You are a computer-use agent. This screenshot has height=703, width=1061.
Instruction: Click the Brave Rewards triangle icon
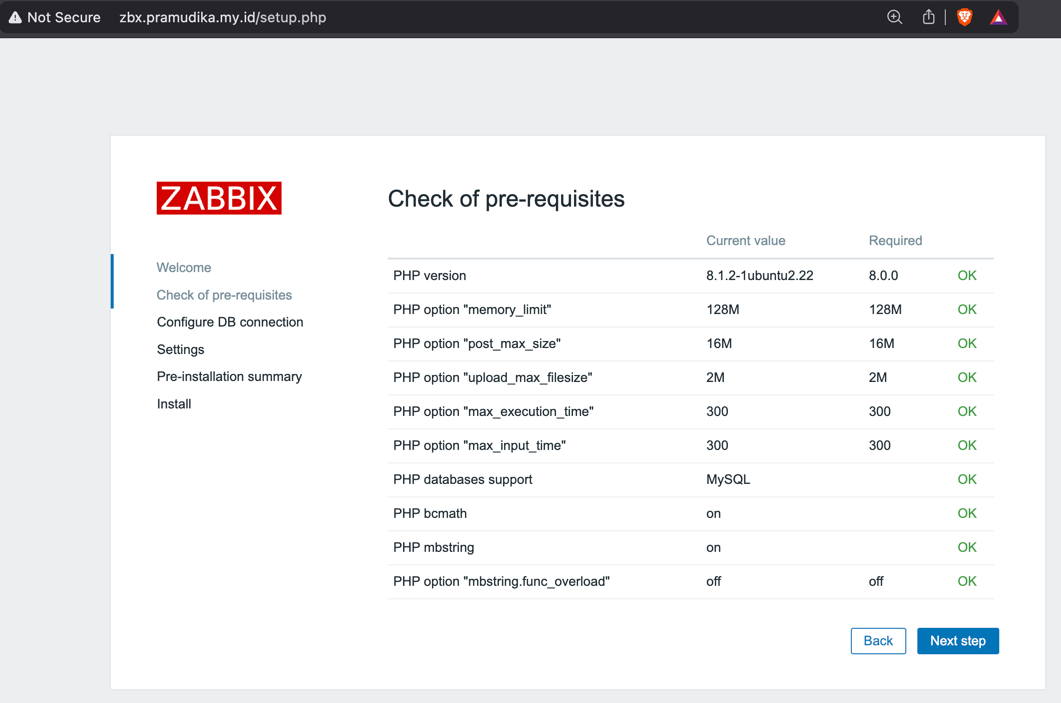click(x=999, y=18)
